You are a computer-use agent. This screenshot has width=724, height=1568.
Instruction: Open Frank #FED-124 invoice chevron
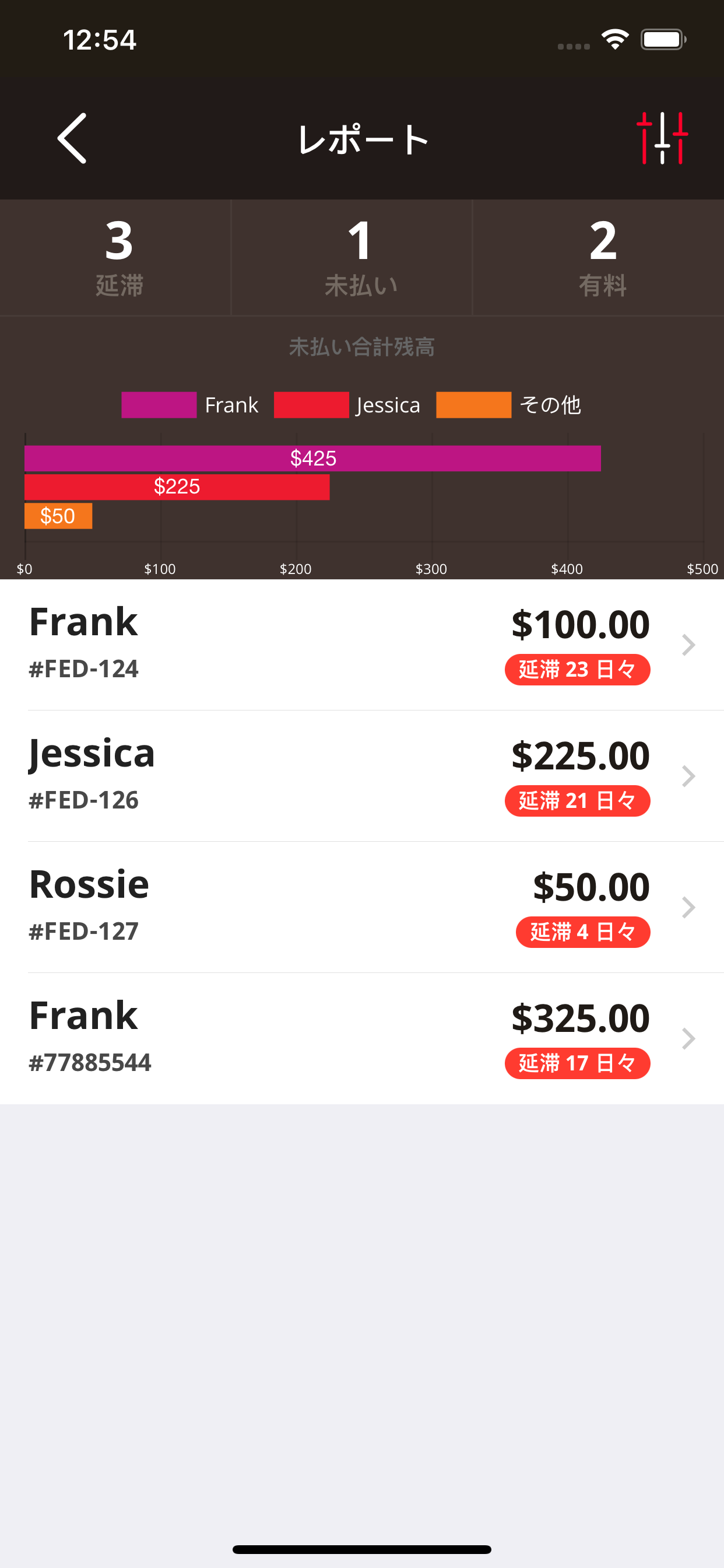point(688,645)
